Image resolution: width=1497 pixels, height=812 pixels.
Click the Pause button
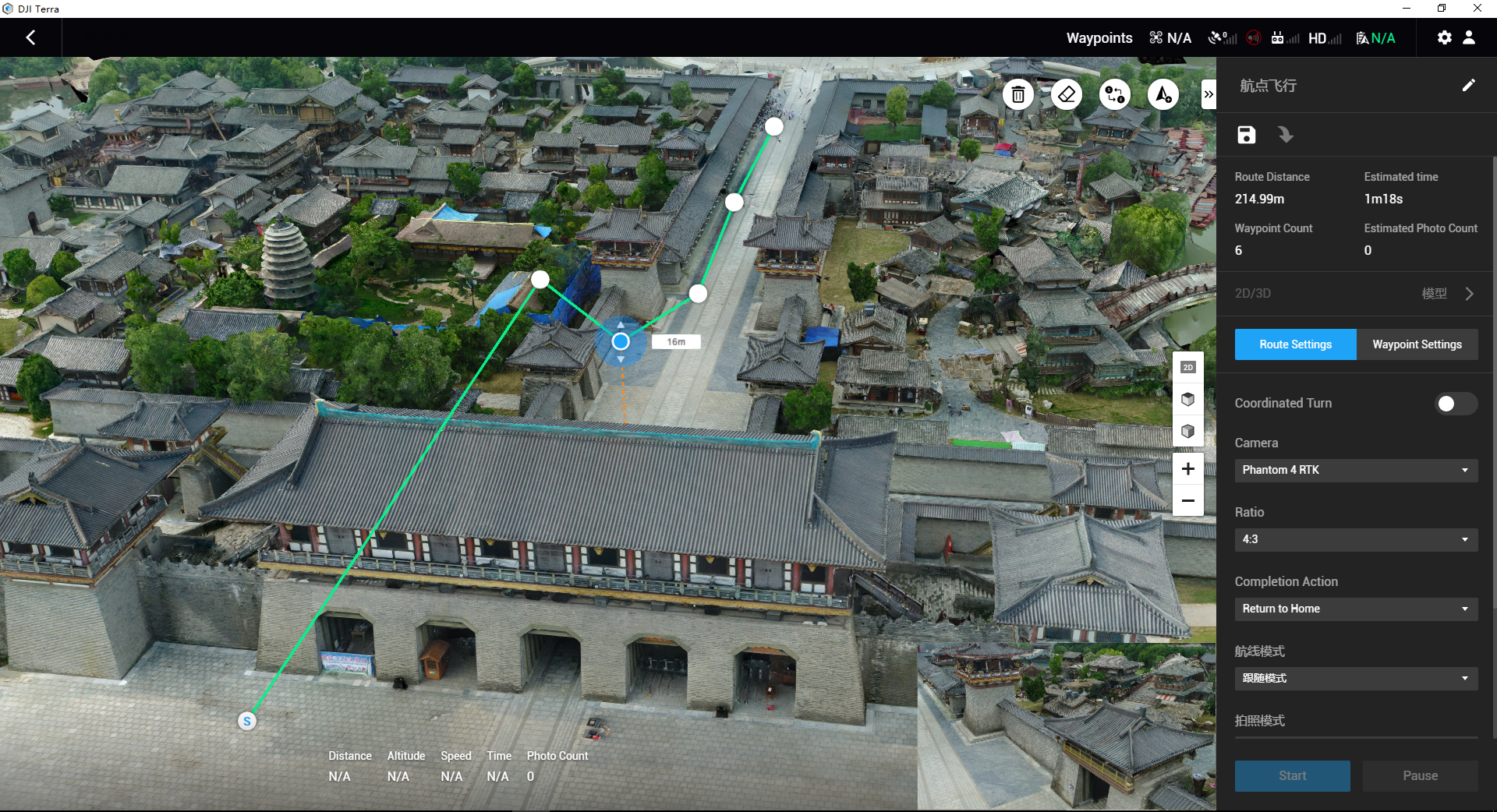[x=1420, y=776]
